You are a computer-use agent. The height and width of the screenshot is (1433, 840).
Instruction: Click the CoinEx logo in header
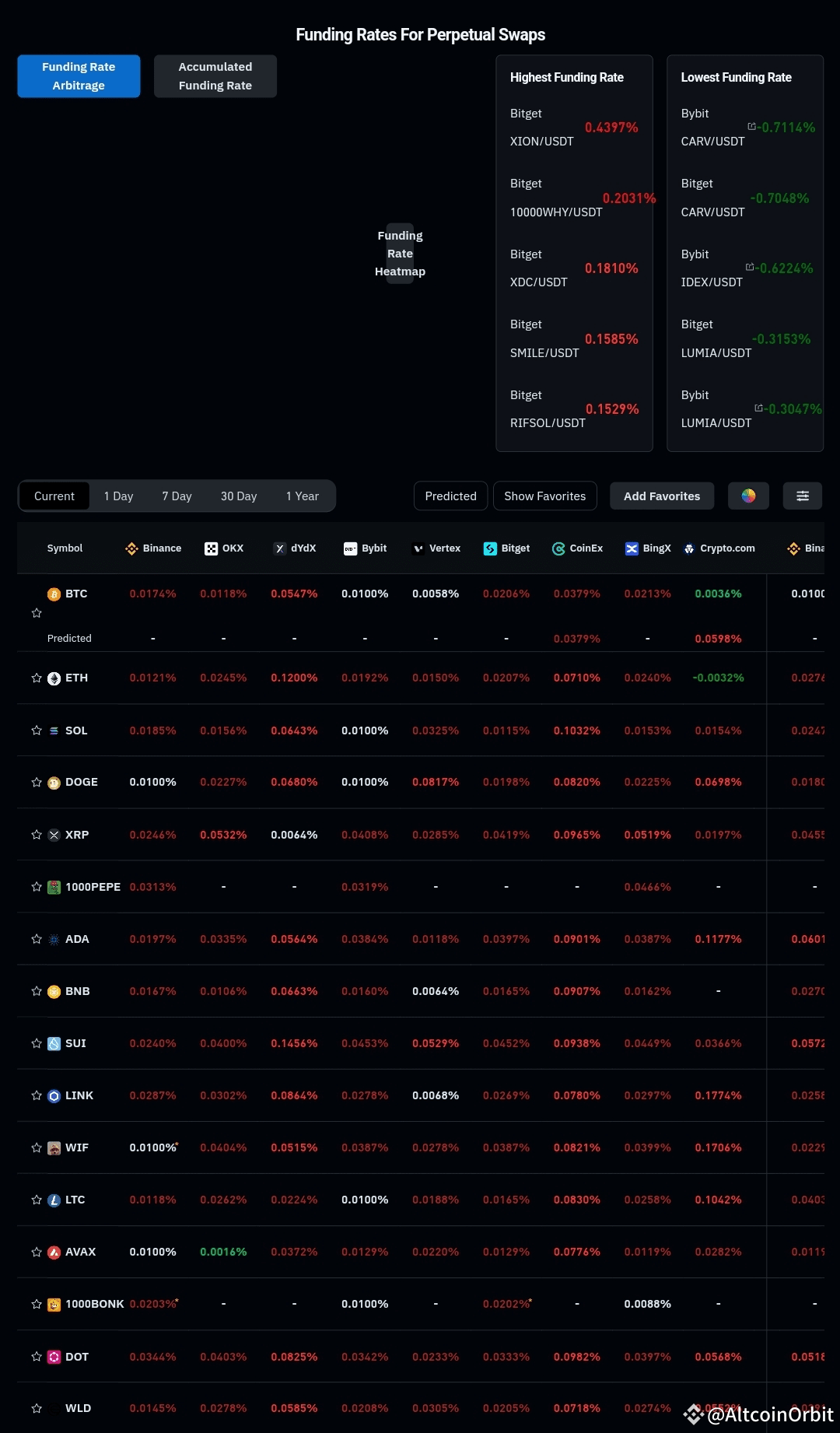click(558, 548)
